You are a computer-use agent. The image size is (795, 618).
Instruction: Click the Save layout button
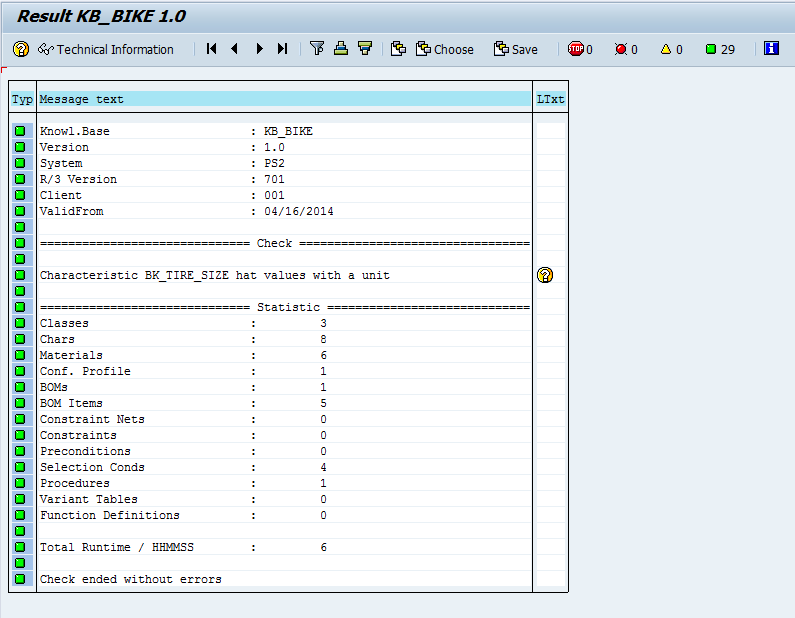pyautogui.click(x=515, y=49)
